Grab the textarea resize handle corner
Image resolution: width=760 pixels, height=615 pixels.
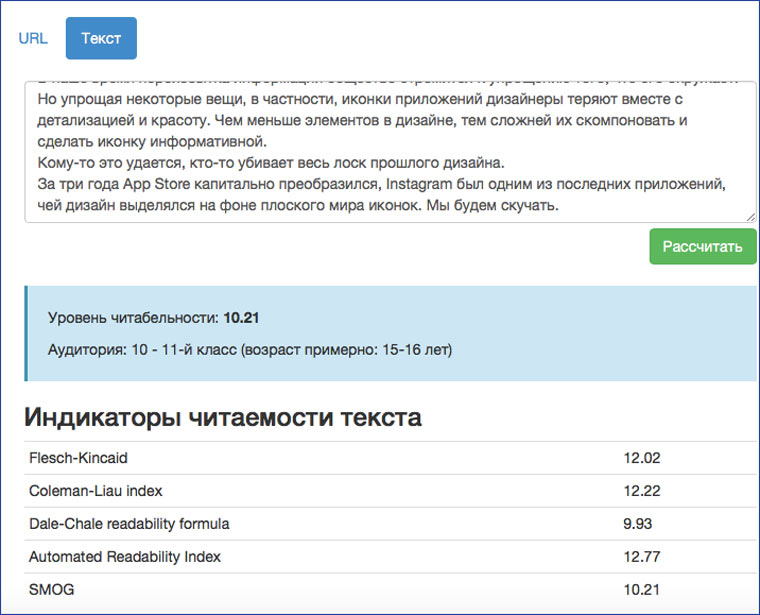[x=751, y=217]
